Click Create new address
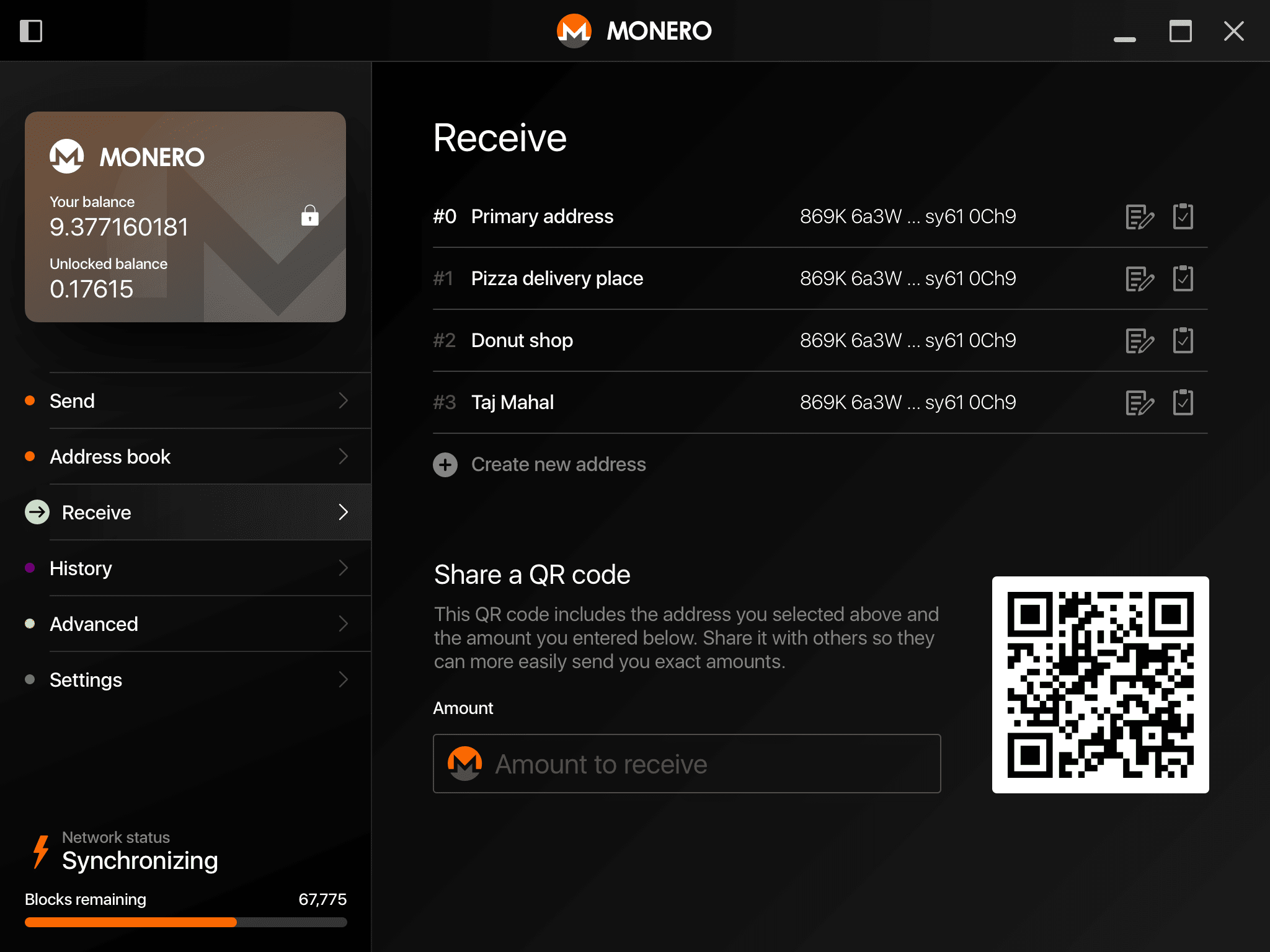Screen dimensions: 1270x952 click(x=539, y=464)
